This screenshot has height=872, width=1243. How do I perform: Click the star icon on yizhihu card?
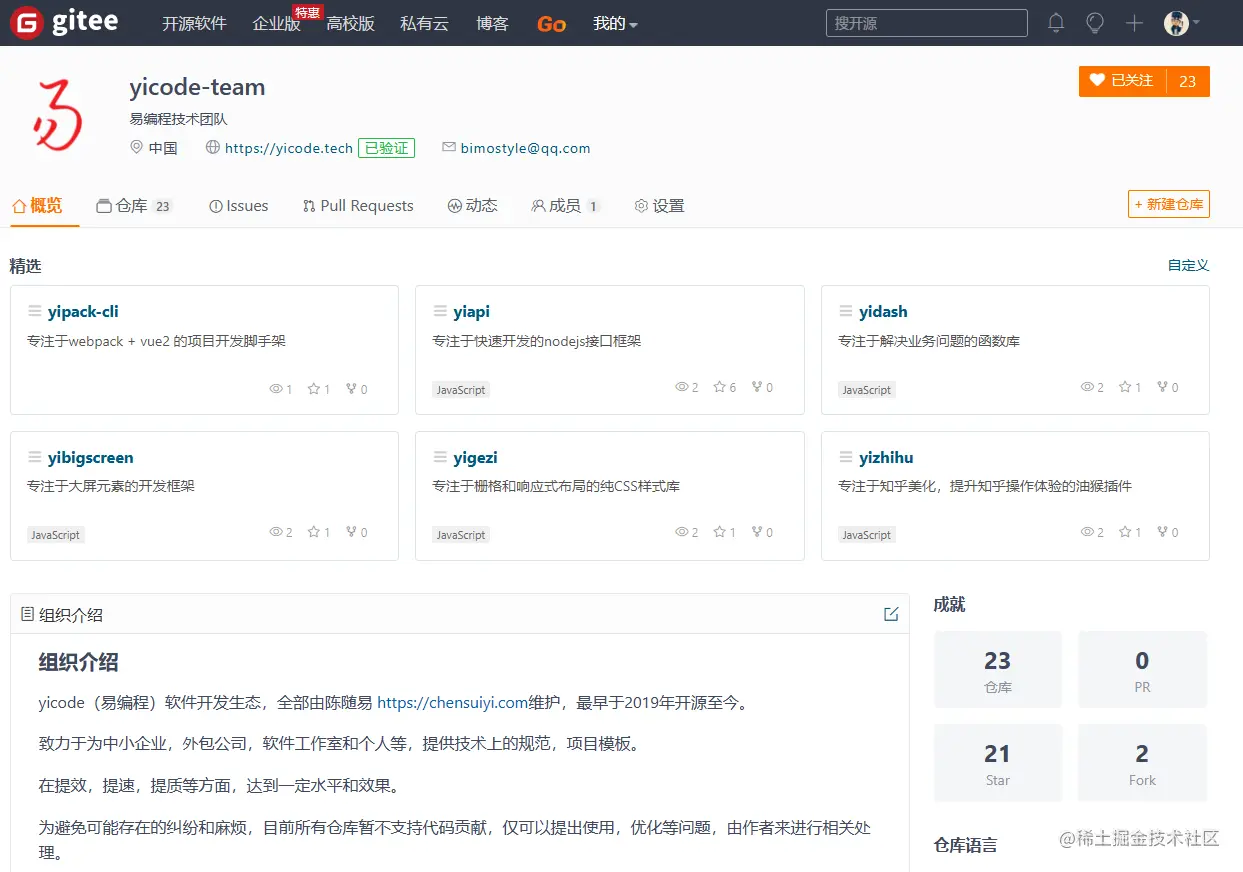(1124, 532)
